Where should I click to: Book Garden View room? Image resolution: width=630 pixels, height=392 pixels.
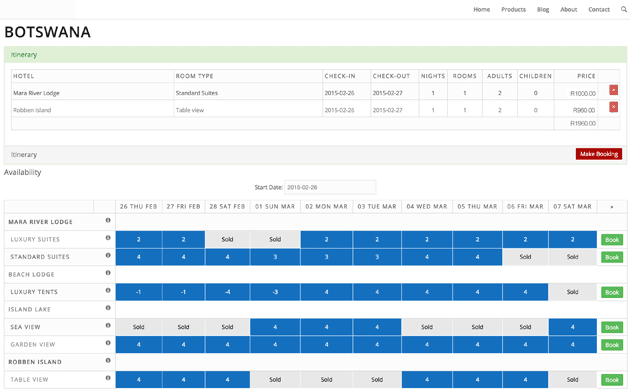(x=612, y=345)
